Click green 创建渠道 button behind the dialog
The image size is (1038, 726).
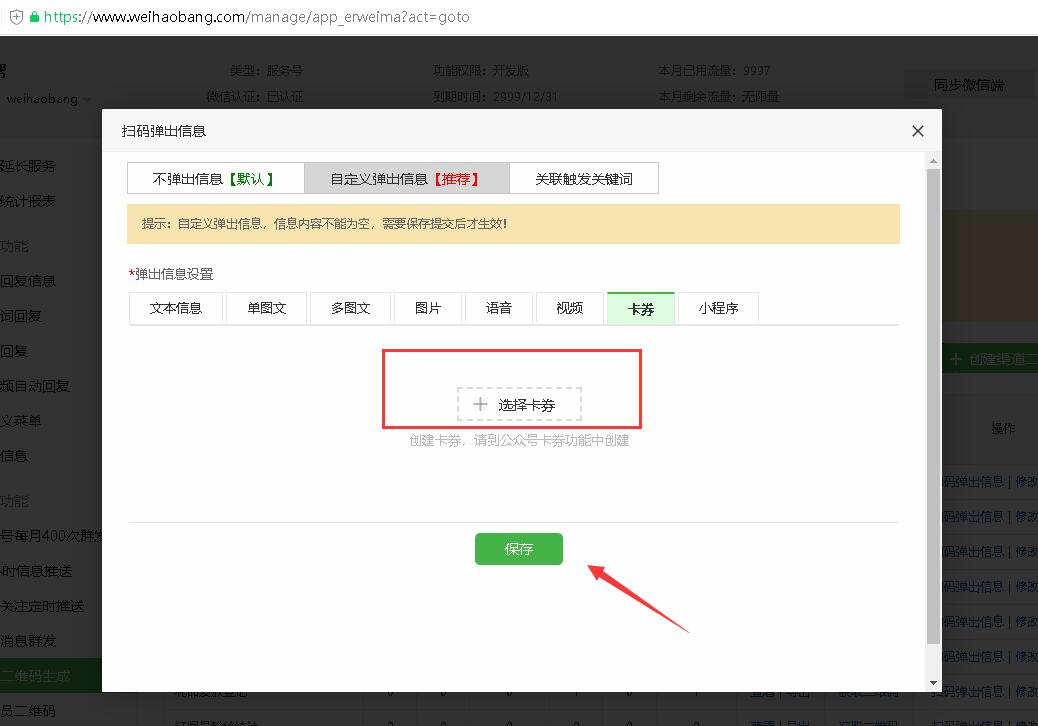(990, 359)
